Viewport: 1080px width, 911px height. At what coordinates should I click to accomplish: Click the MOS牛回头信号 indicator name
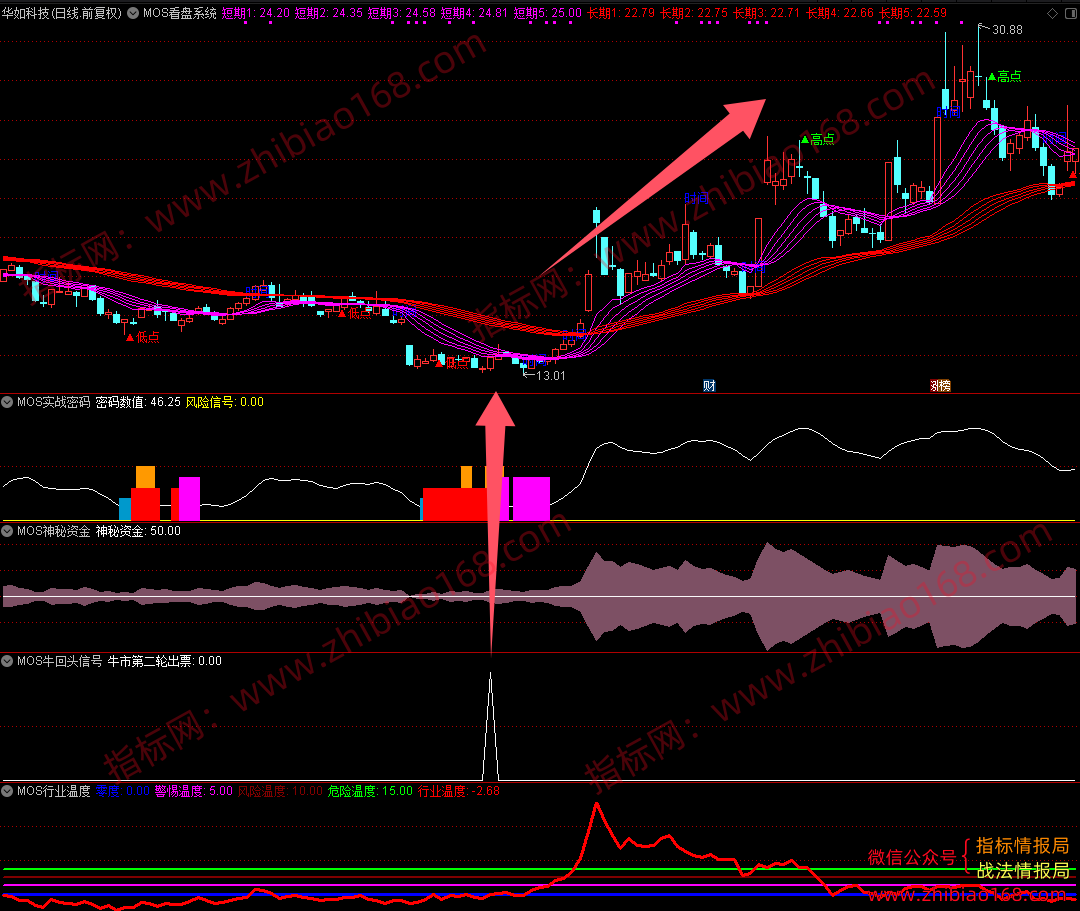point(59,661)
